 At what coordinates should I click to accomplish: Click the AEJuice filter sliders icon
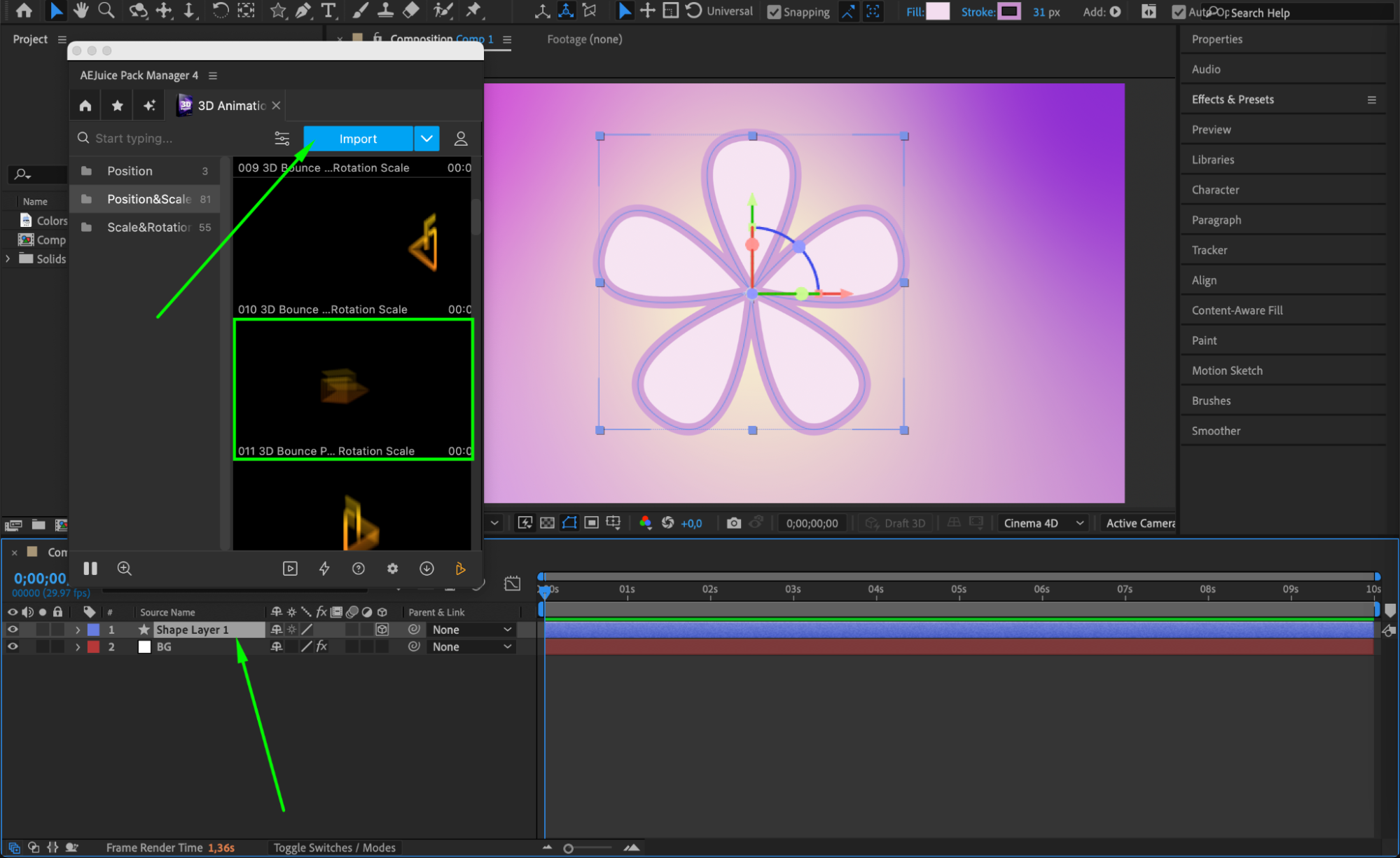click(x=282, y=139)
